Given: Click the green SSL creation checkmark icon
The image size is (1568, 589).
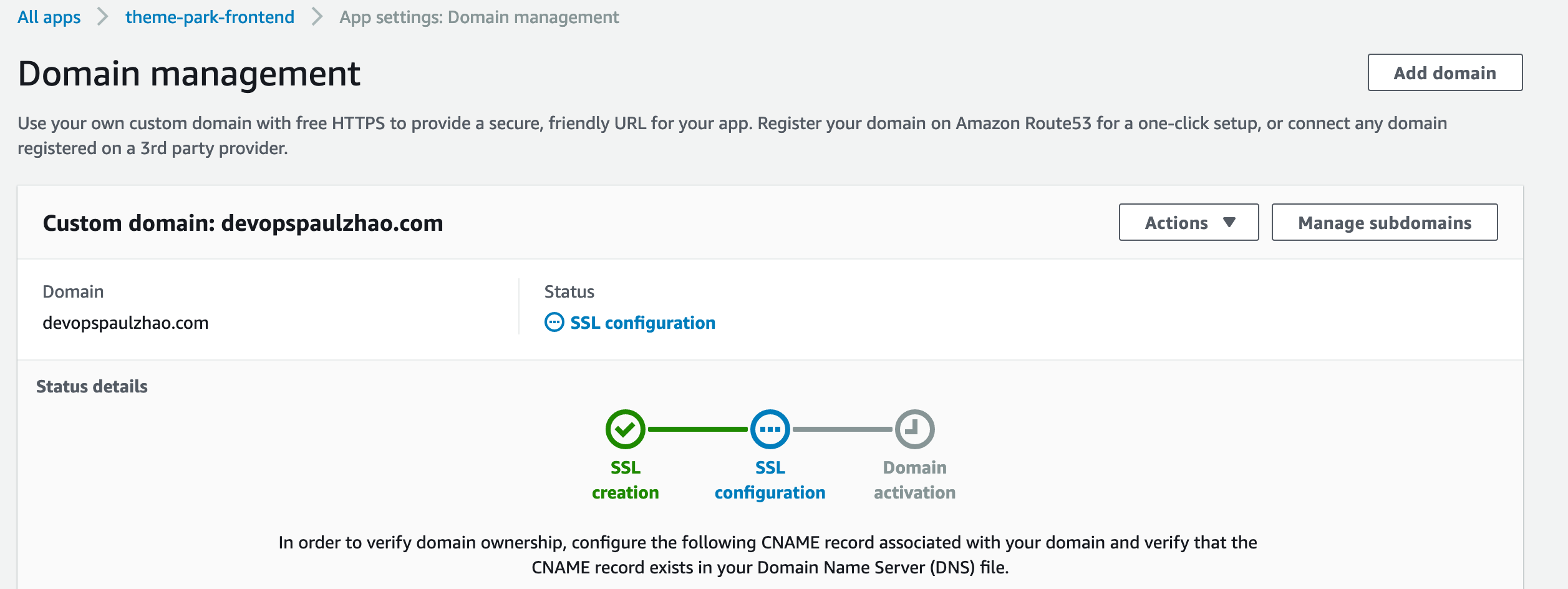Looking at the screenshot, I should coord(624,429).
